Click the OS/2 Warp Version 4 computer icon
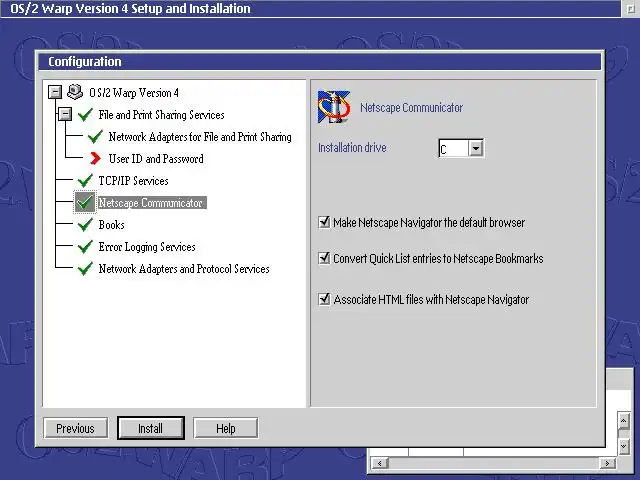Screen dimensions: 640x480 (x=75, y=92)
